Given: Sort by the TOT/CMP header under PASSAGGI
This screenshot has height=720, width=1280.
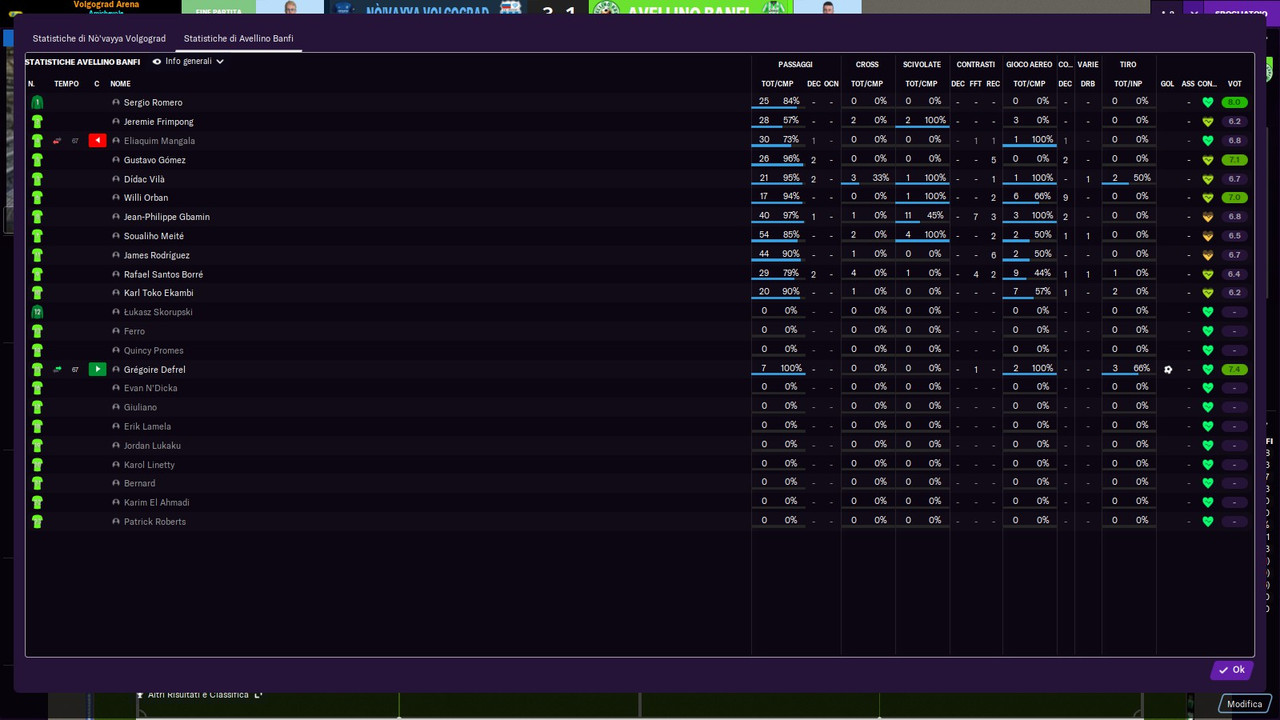Looking at the screenshot, I should (777, 84).
